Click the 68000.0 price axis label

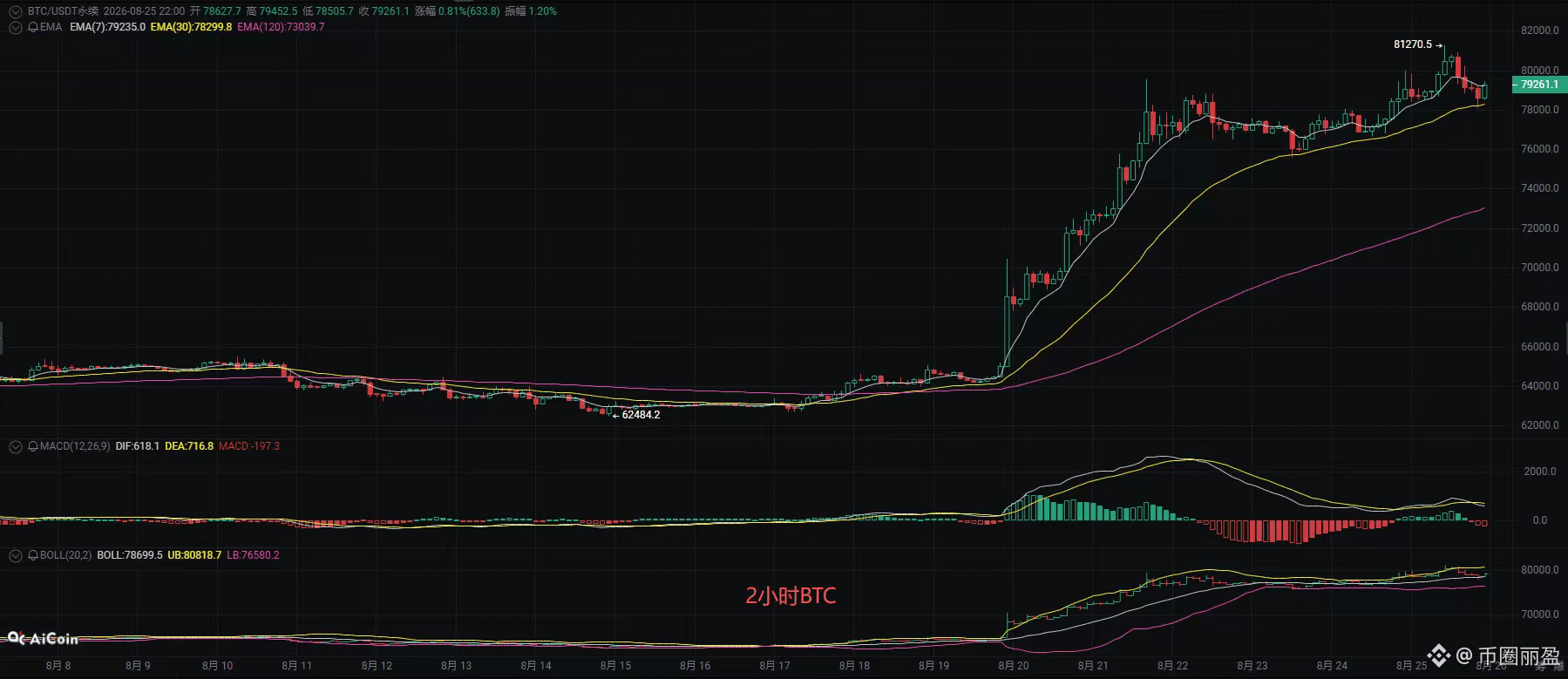tap(1540, 307)
